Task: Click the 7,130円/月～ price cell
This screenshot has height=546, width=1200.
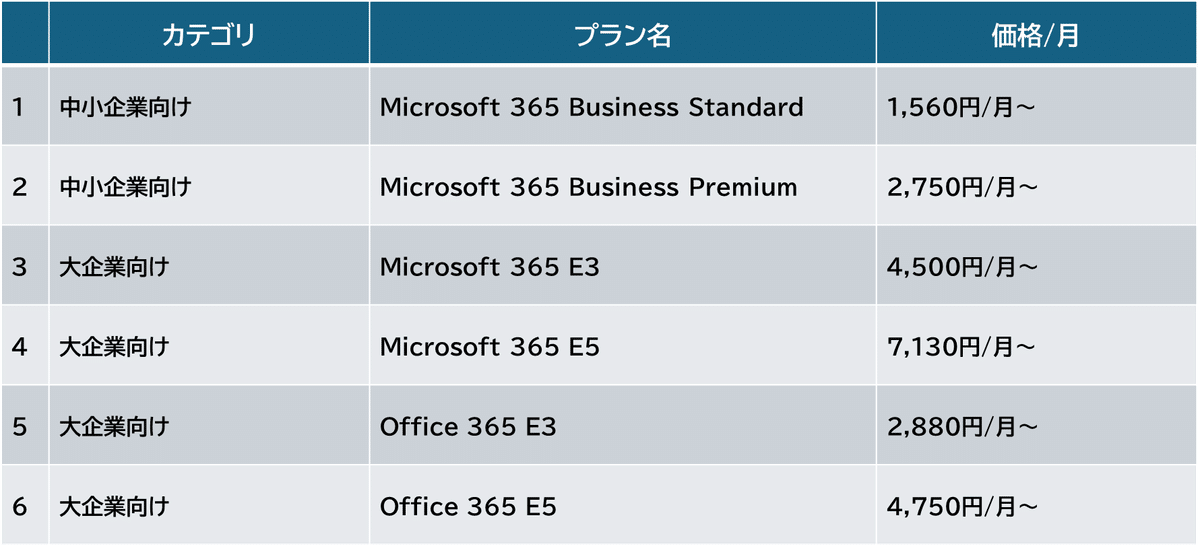Action: pyautogui.click(x=1036, y=346)
